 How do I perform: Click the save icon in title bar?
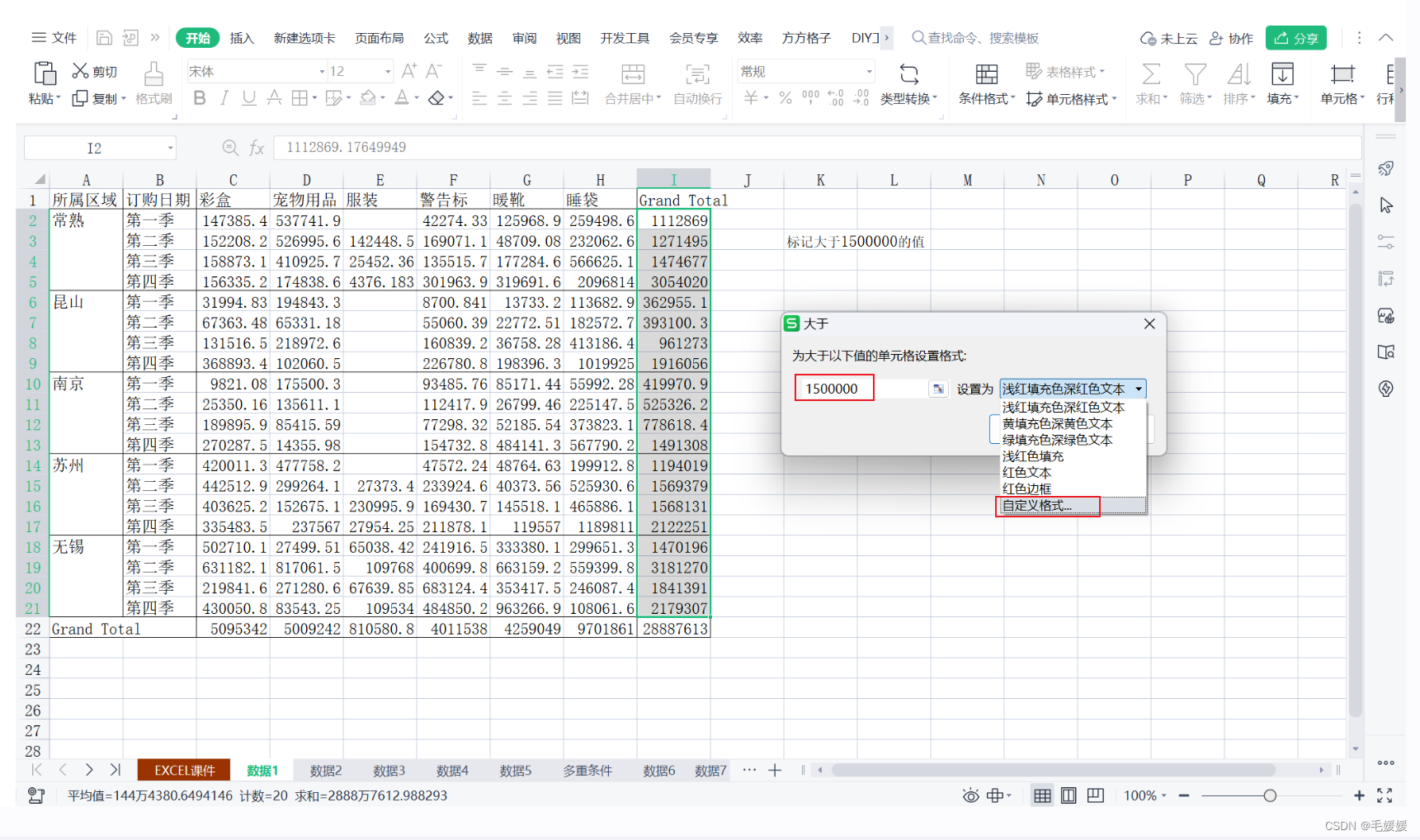click(x=104, y=38)
